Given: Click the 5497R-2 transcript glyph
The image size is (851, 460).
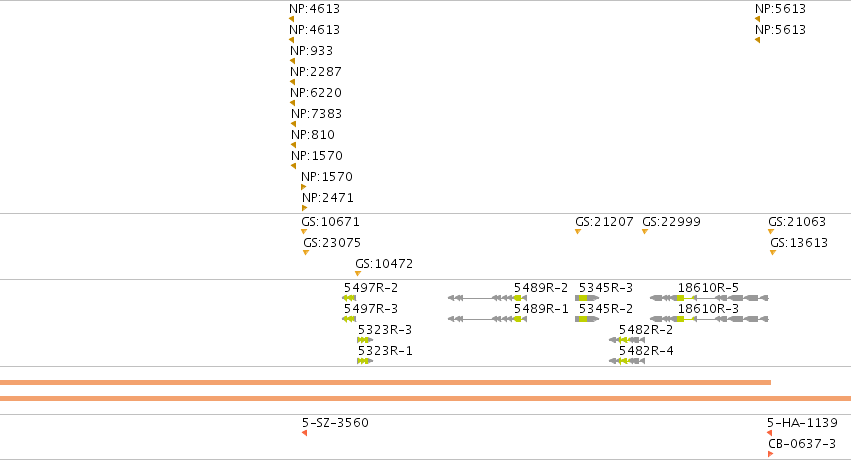Looking at the screenshot, I should pyautogui.click(x=349, y=298).
